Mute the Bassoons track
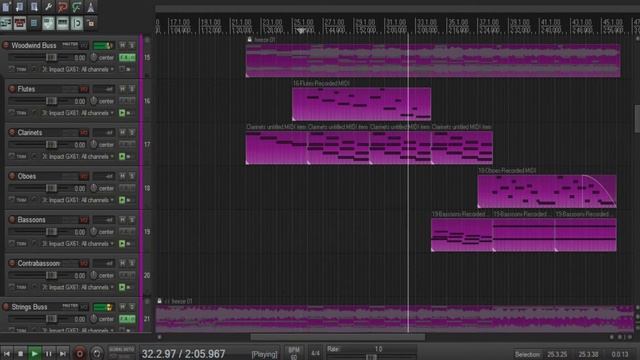640x360 pixels. [x=122, y=220]
